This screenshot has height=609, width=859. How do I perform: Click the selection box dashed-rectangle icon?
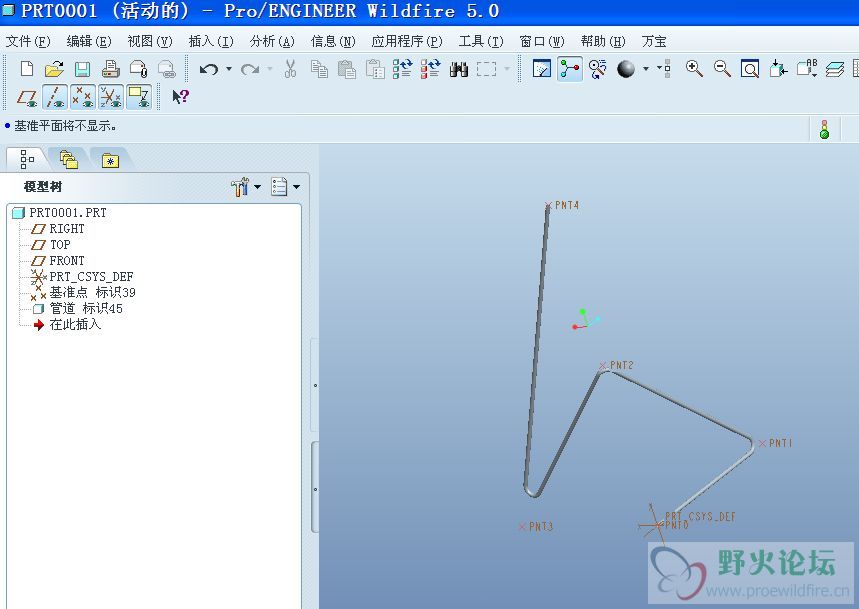[486, 69]
